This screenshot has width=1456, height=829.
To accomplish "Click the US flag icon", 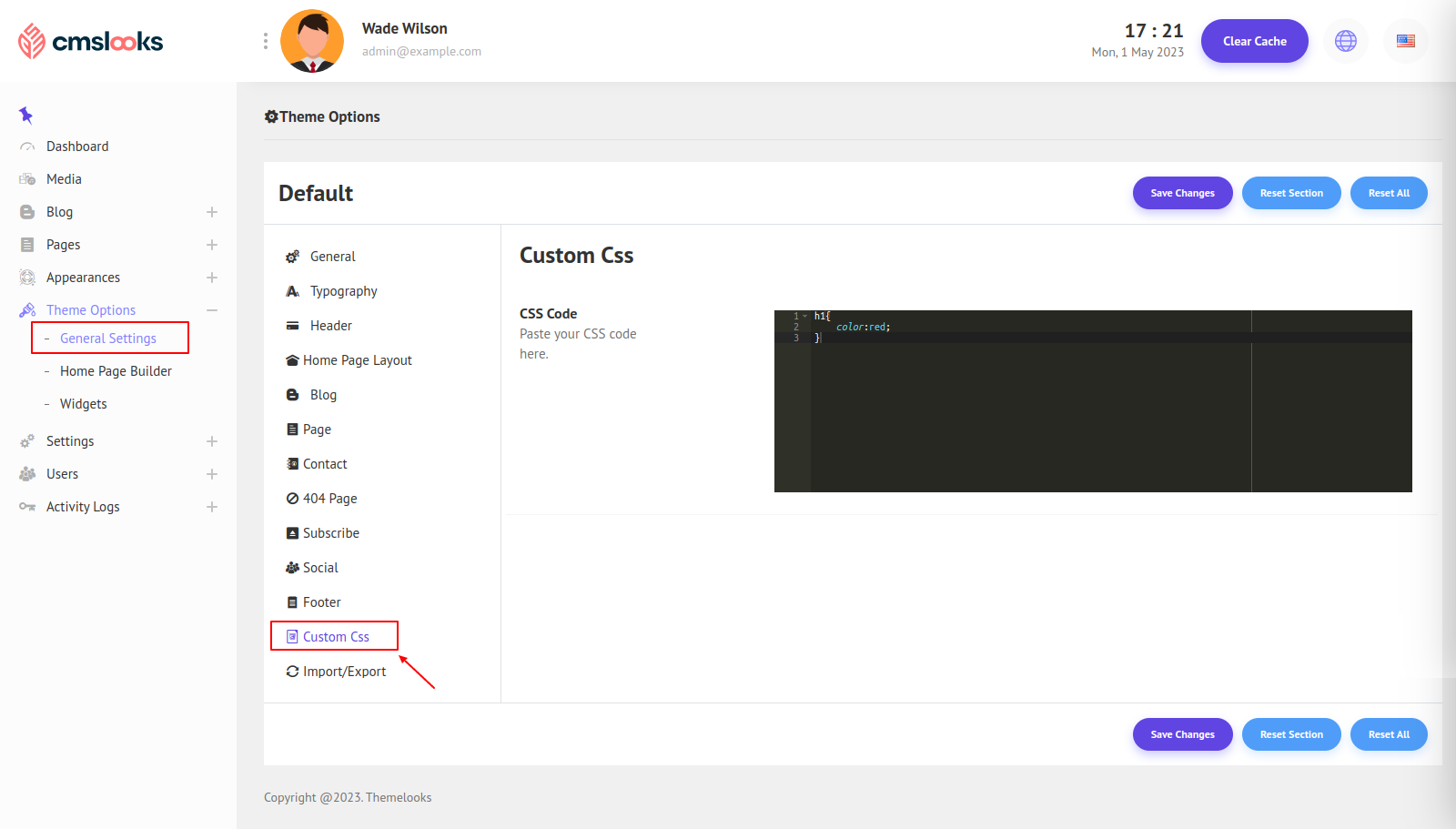I will (1405, 41).
